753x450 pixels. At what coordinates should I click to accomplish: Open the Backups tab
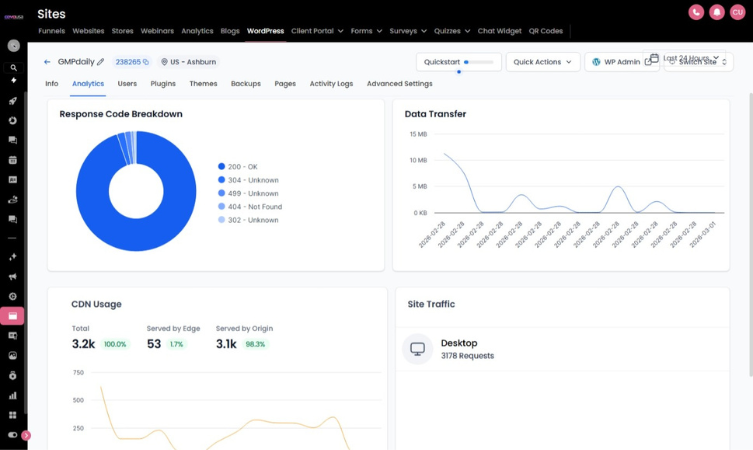tap(246, 84)
